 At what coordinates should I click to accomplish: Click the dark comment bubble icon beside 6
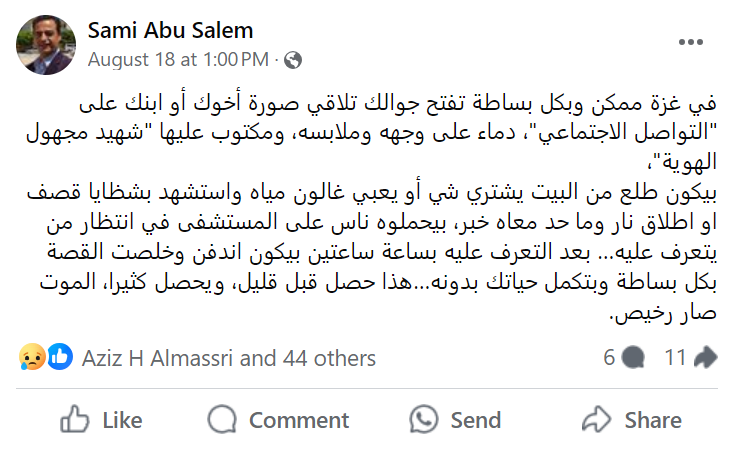pos(632,358)
